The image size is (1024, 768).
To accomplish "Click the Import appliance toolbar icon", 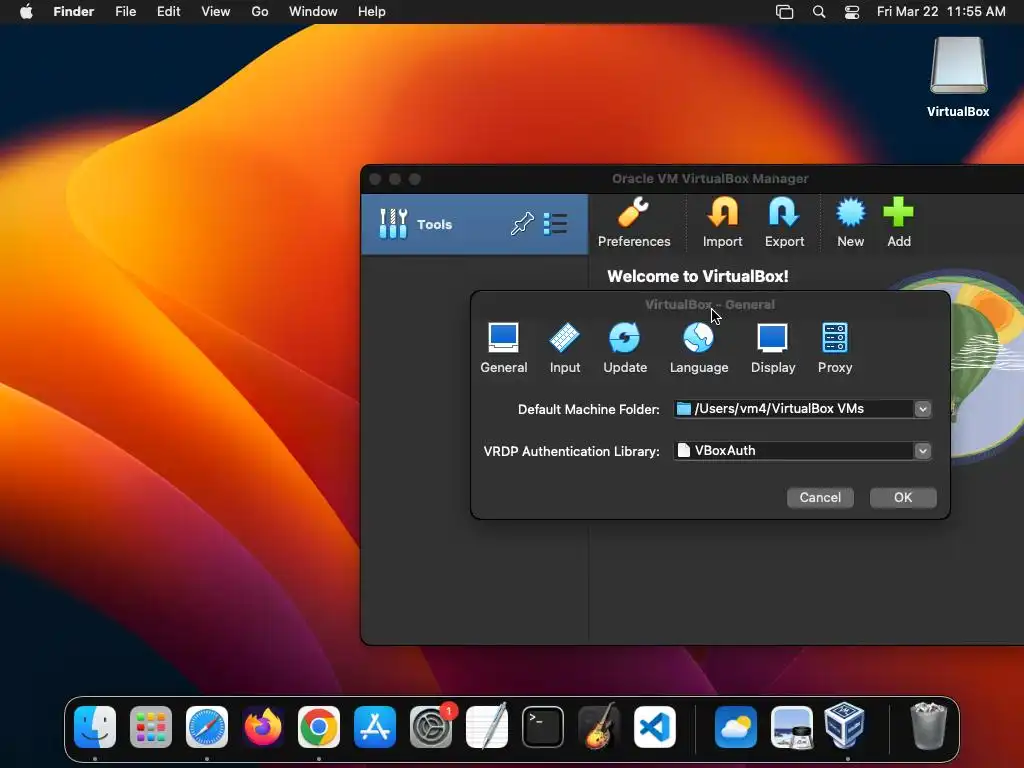I will tap(722, 223).
